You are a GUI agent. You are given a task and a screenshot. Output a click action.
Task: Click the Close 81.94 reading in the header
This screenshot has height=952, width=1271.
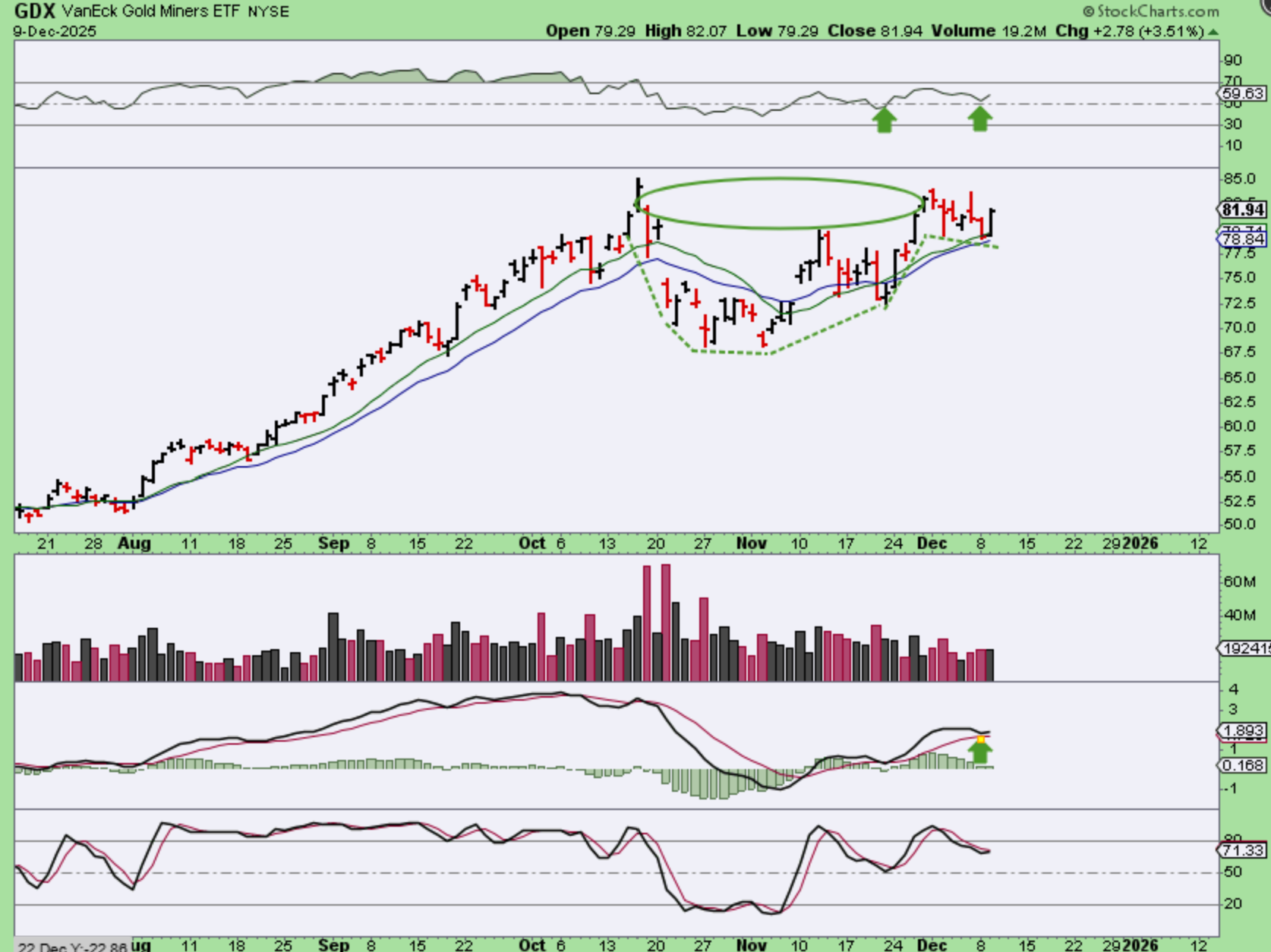coord(875,31)
